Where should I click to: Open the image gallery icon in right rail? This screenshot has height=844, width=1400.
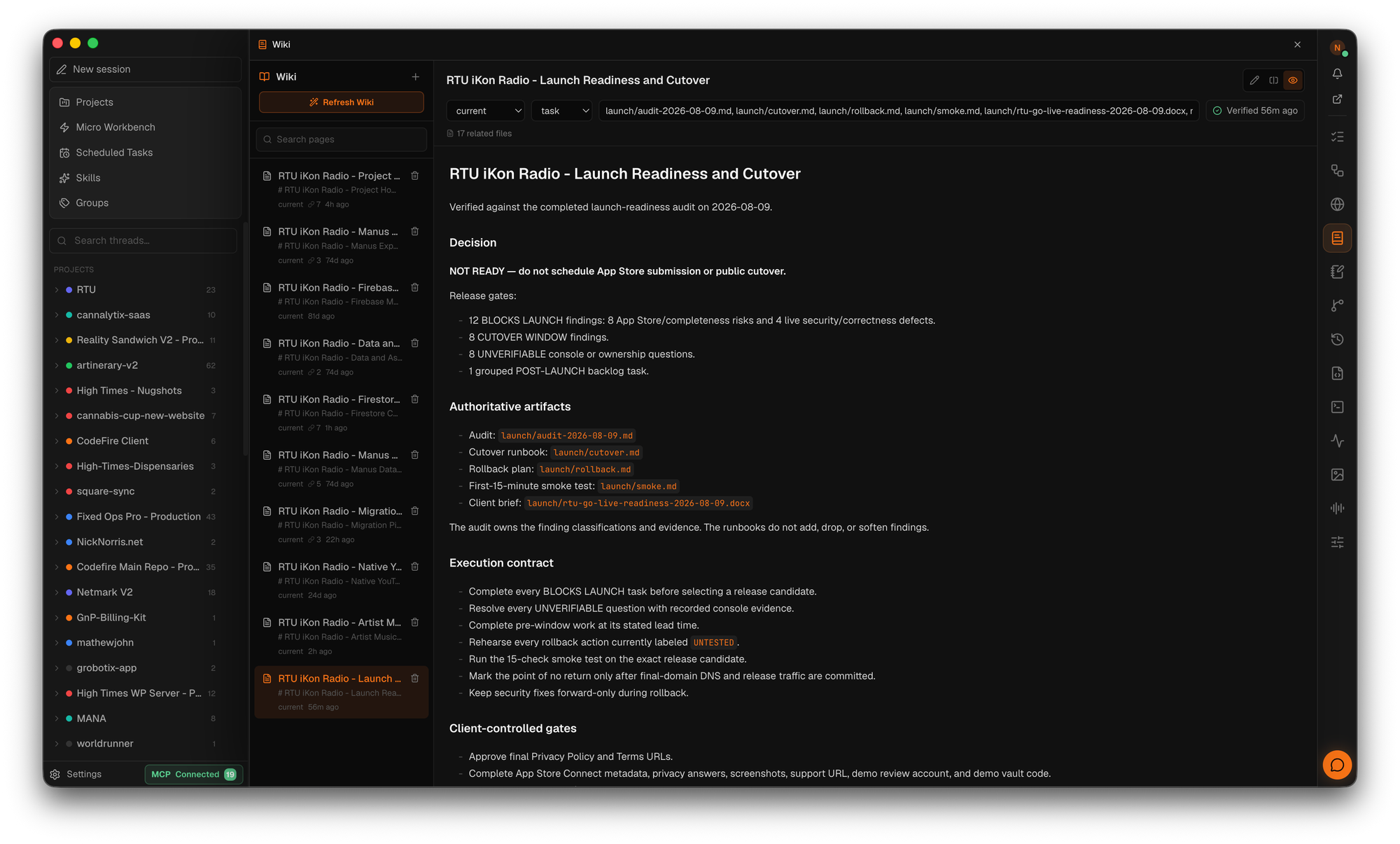(1337, 475)
